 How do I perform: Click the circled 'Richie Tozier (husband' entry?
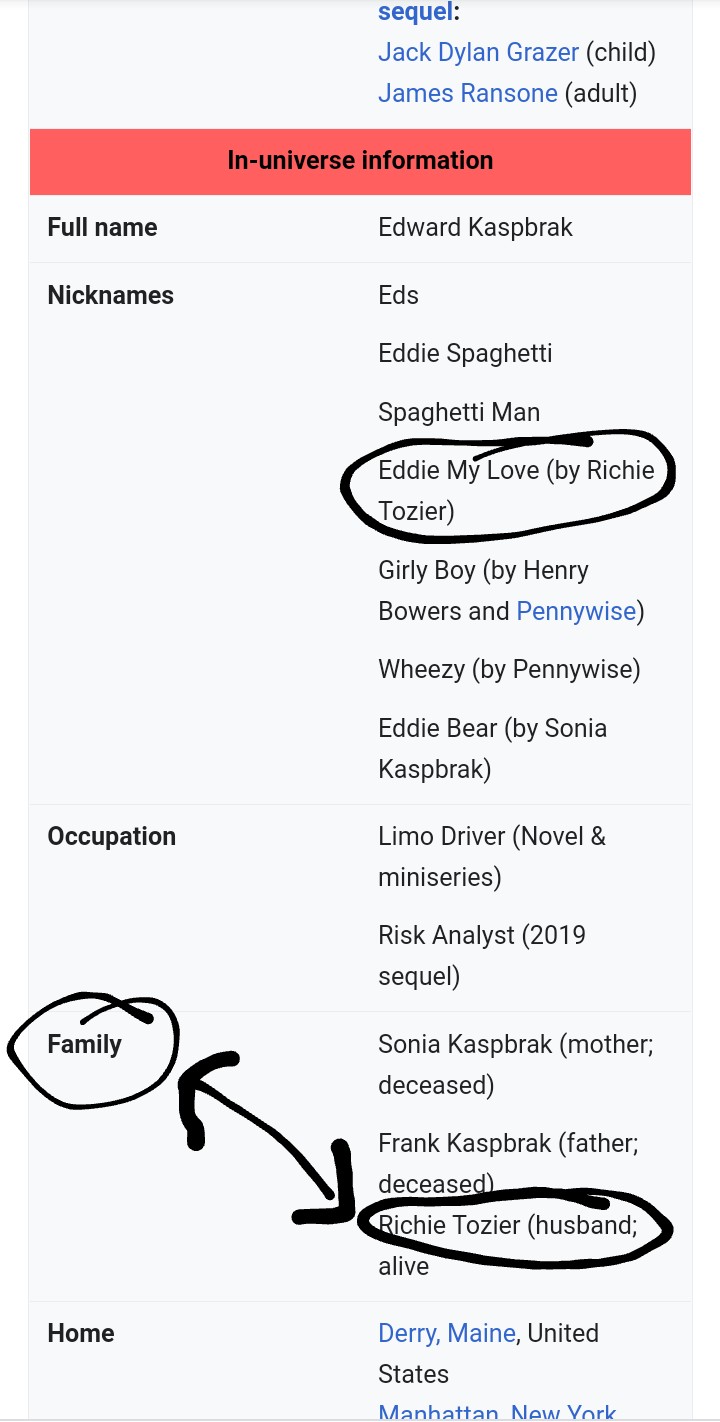pyautogui.click(x=507, y=1224)
